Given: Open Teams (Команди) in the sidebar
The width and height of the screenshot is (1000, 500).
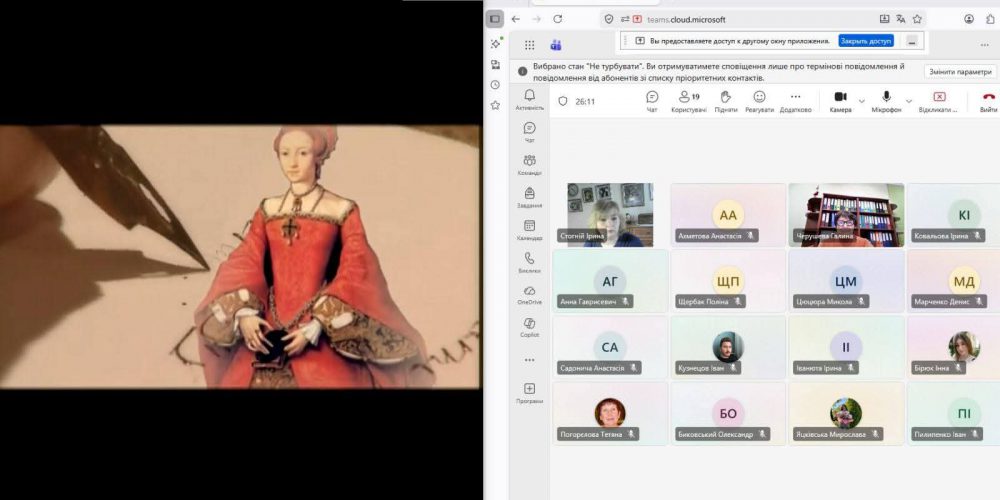Looking at the screenshot, I should pos(529,165).
